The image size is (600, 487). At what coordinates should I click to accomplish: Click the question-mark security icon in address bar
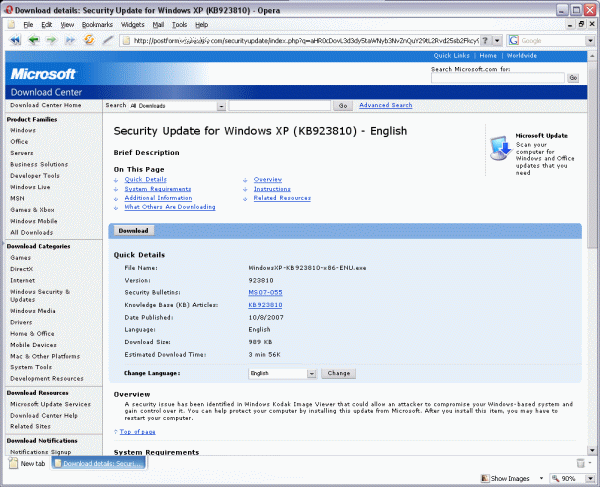485,40
